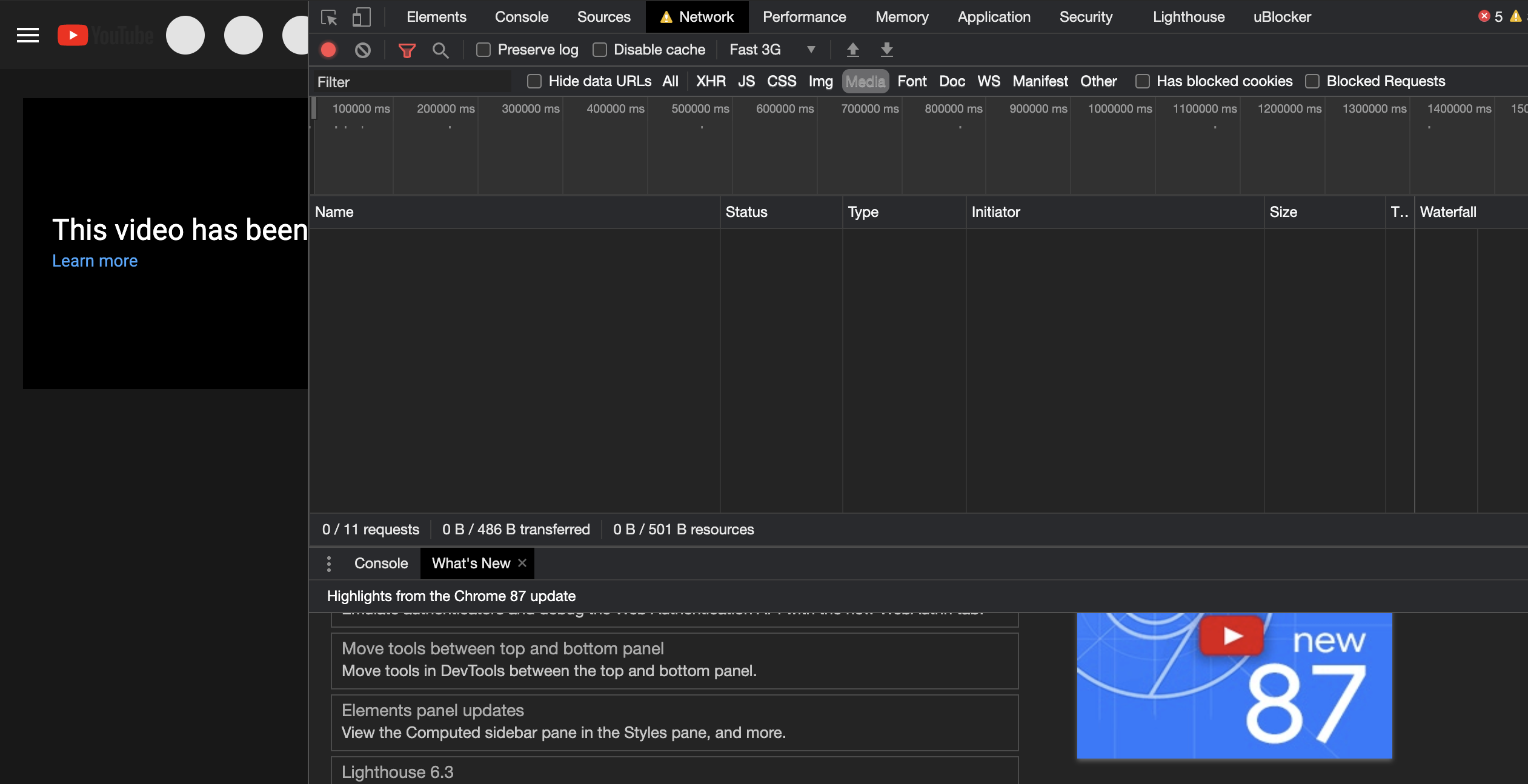Filter requests by XHR
Viewport: 1528px width, 784px height.
pyautogui.click(x=711, y=81)
